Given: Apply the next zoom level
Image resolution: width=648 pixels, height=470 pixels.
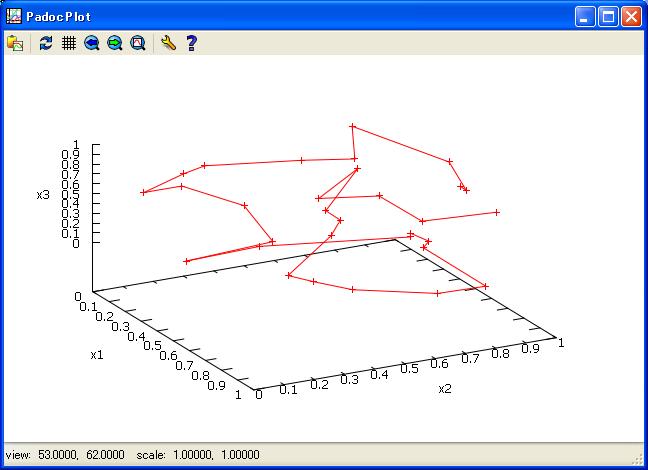Looking at the screenshot, I should tap(115, 43).
